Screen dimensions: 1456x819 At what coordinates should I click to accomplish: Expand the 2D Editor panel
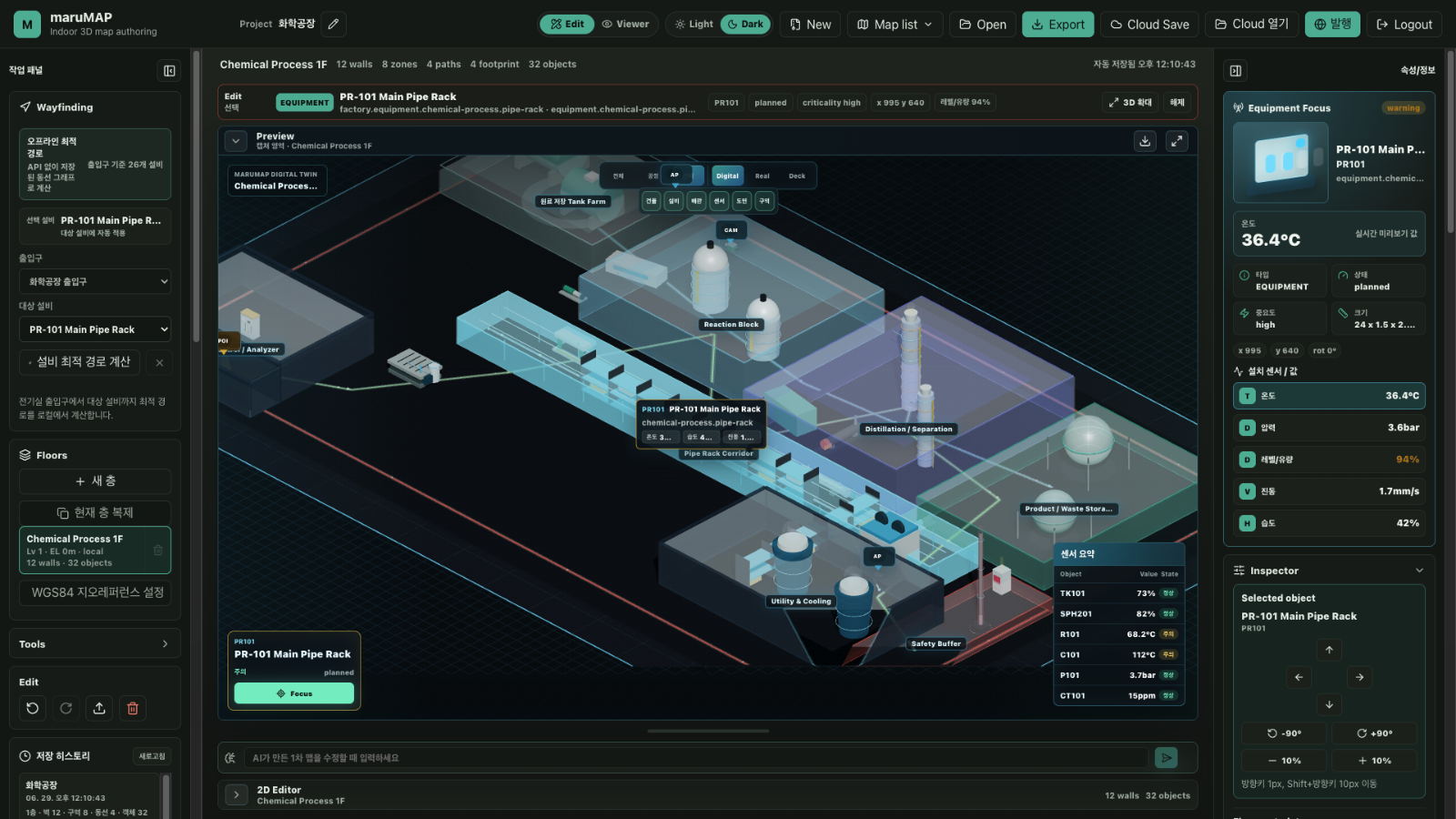[x=237, y=794]
